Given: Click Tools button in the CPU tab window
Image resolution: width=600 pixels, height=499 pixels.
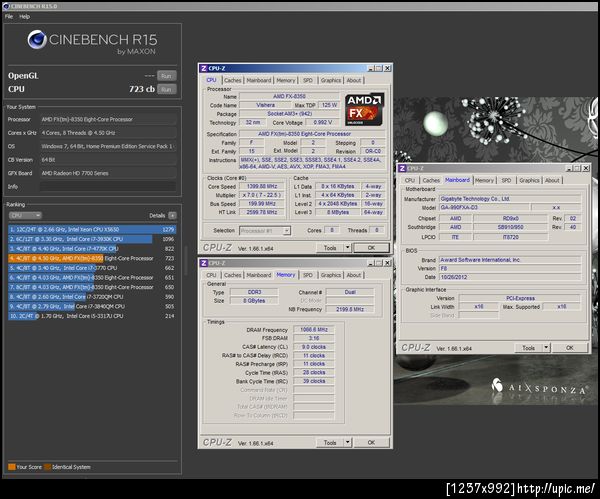Looking at the screenshot, I should tap(330, 248).
